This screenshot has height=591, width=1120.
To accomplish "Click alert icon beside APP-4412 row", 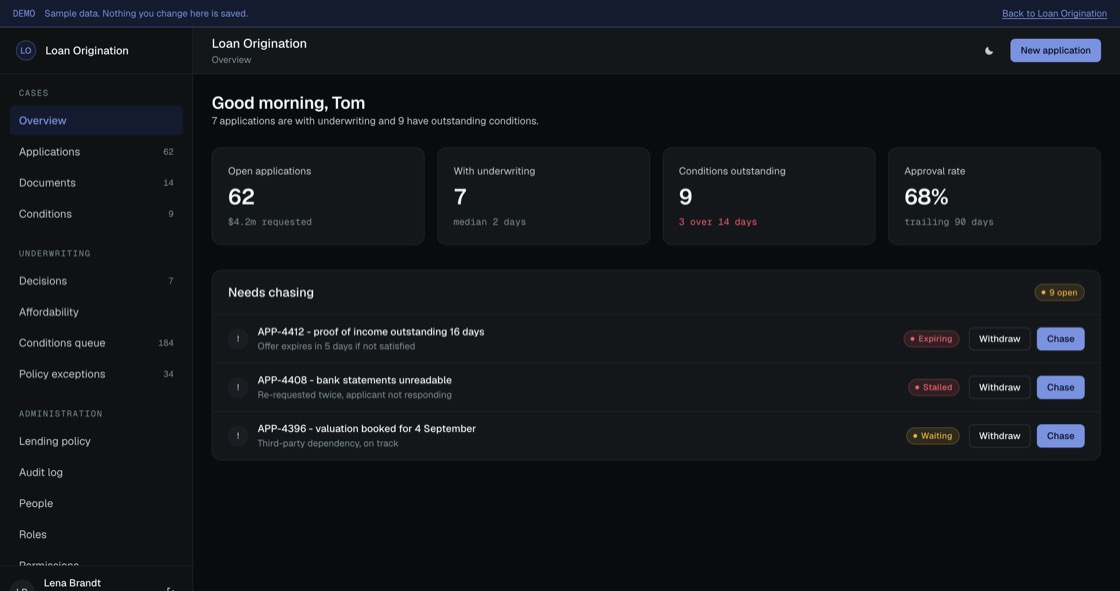I will pyautogui.click(x=238, y=339).
